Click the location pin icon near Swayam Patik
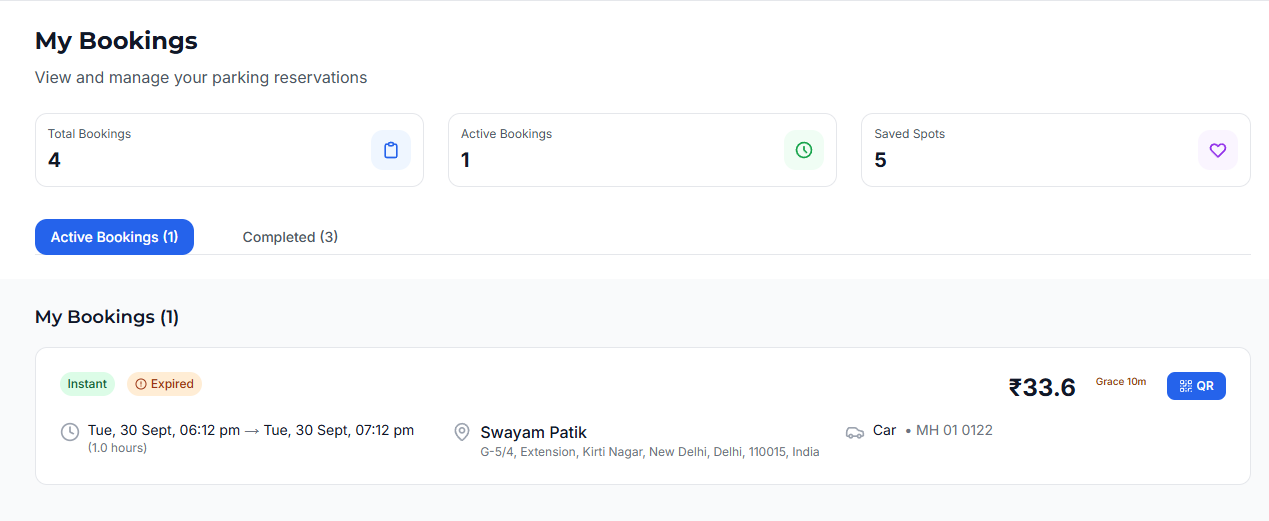This screenshot has height=521, width=1269. [x=462, y=432]
